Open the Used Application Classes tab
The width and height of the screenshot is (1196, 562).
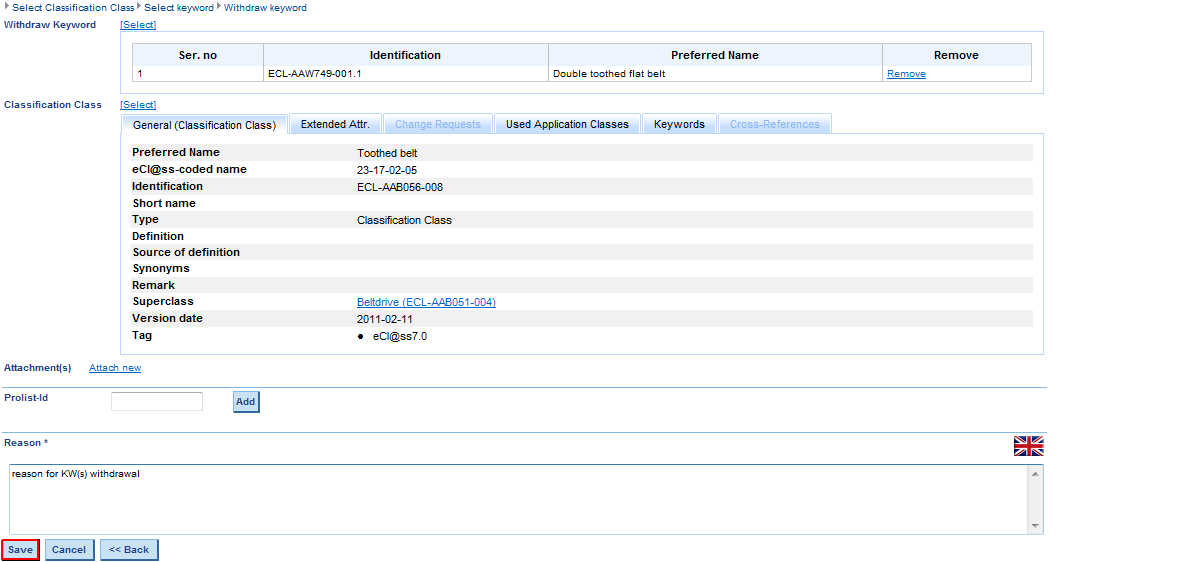tap(567, 125)
